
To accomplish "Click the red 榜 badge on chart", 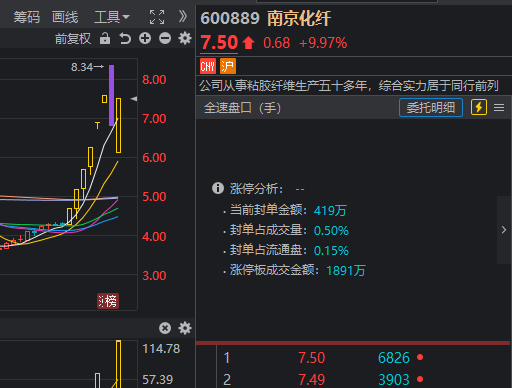I will coord(108,301).
